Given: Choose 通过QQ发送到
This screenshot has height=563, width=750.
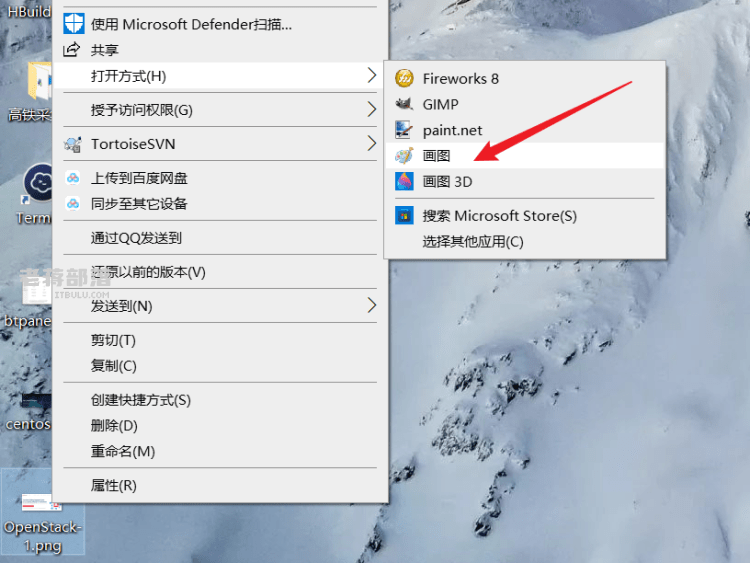Looking at the screenshot, I should coord(220,238).
